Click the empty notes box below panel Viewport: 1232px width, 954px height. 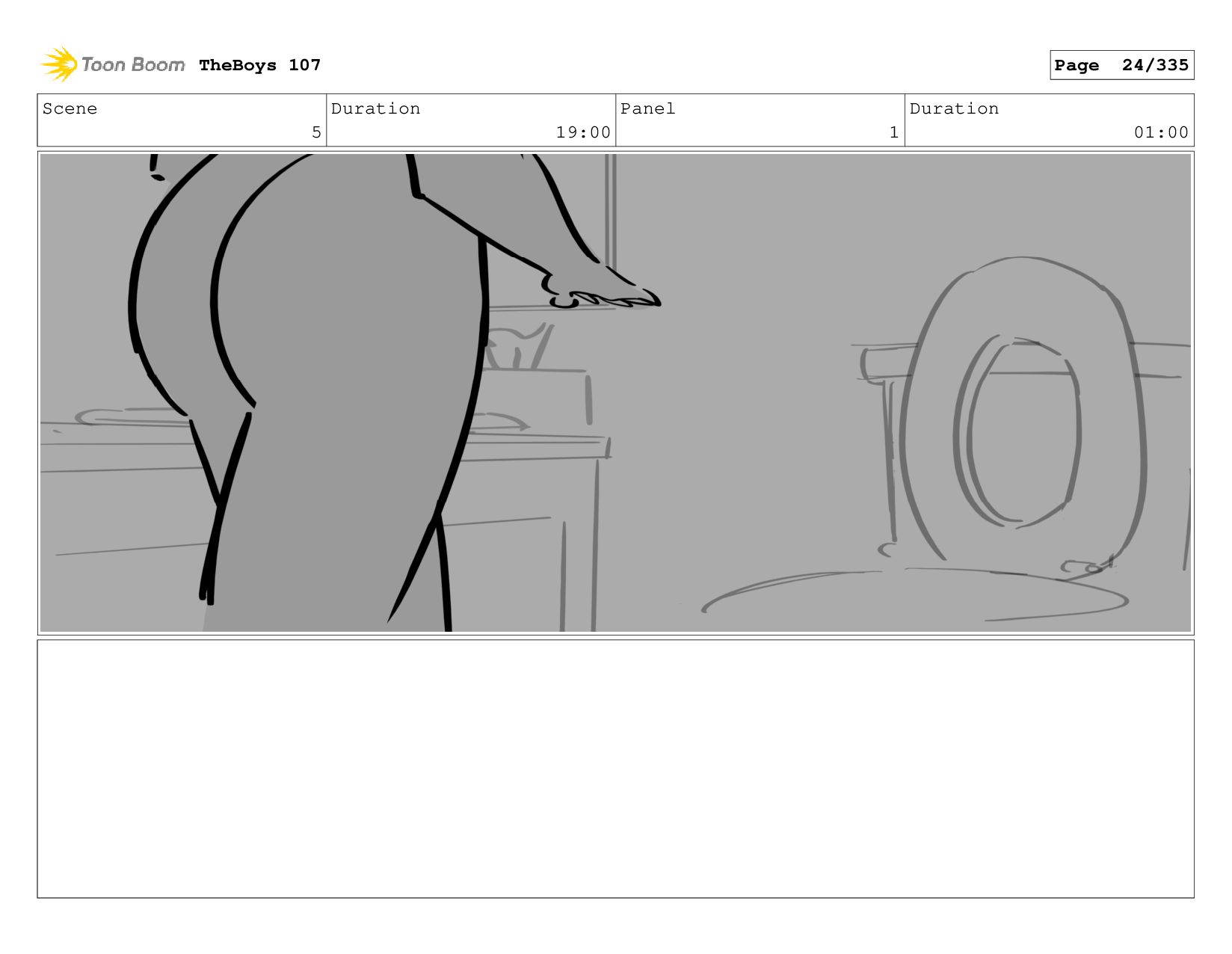615,769
